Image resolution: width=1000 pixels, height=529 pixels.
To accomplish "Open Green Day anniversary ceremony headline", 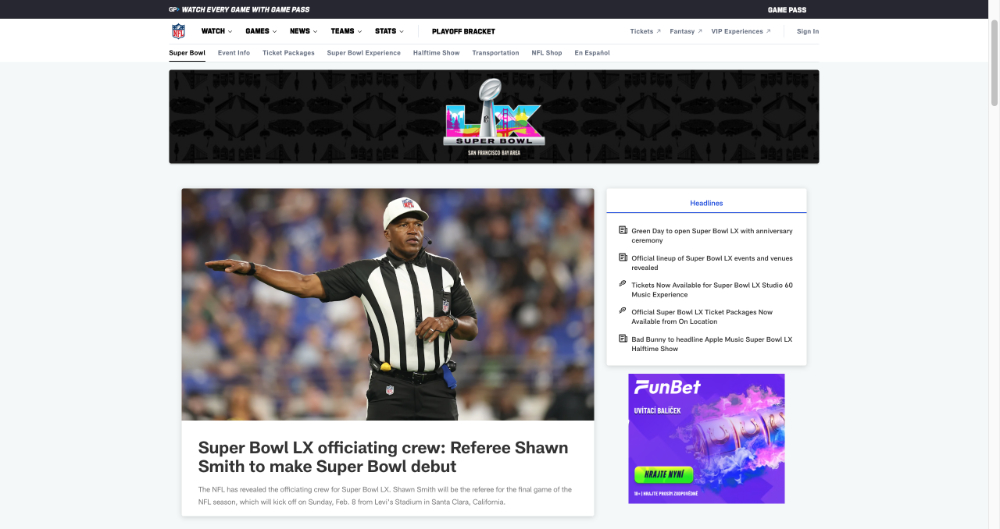I will [x=712, y=235].
